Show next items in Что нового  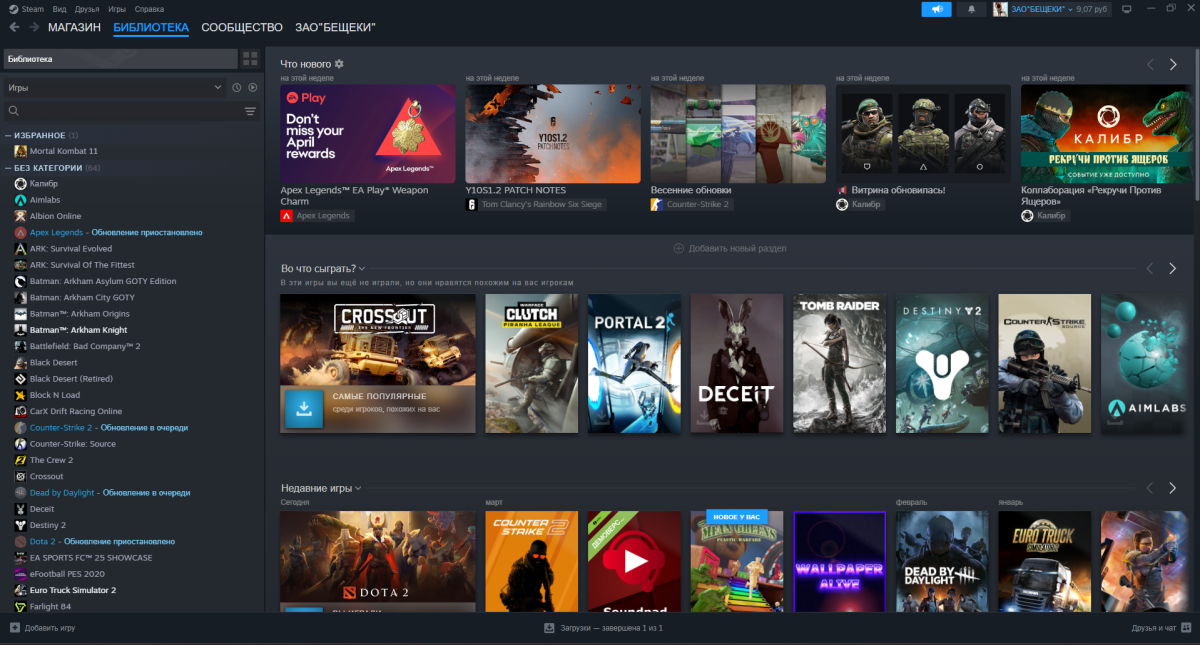1173,64
